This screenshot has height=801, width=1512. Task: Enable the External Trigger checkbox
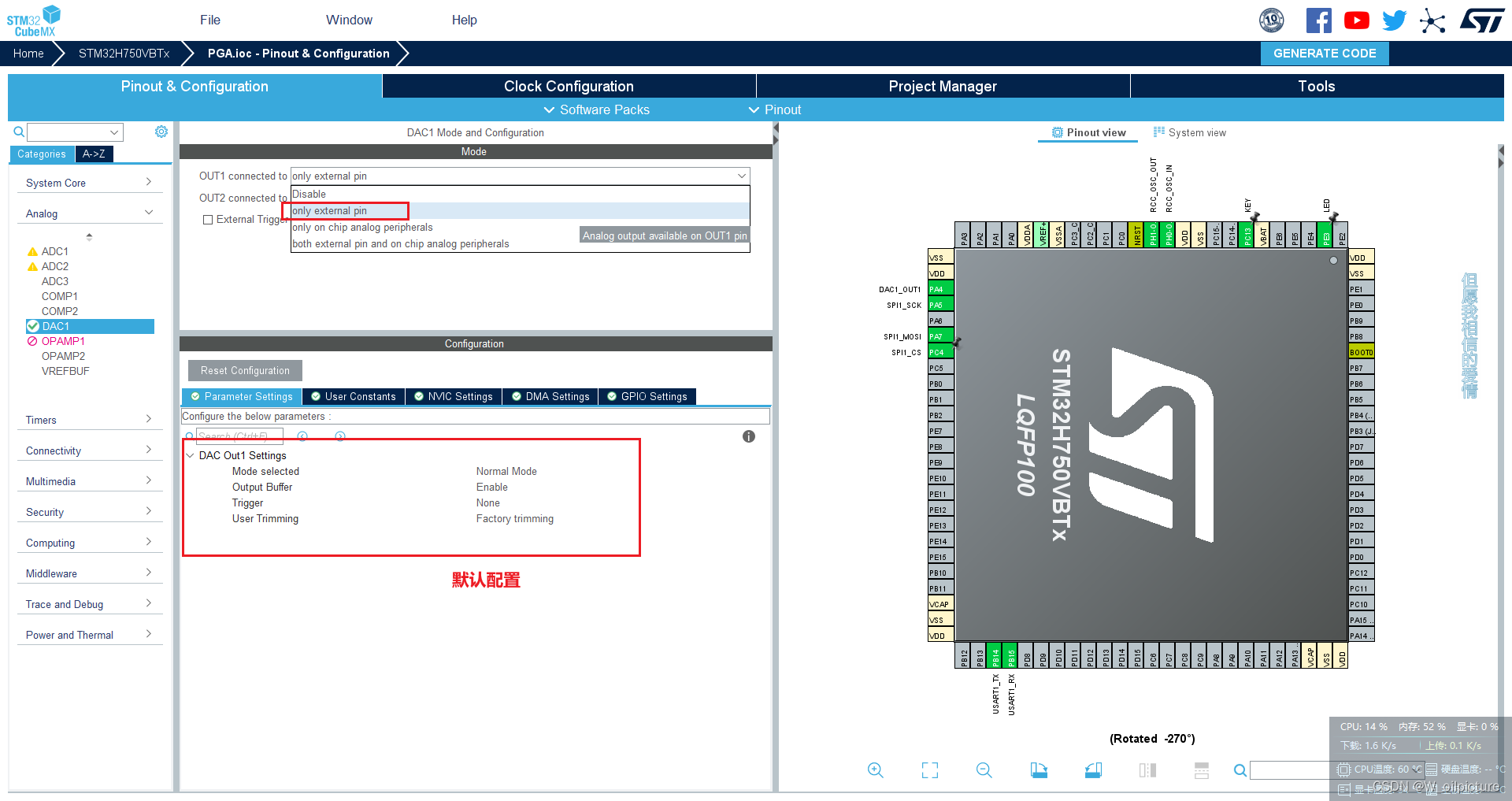pos(208,220)
